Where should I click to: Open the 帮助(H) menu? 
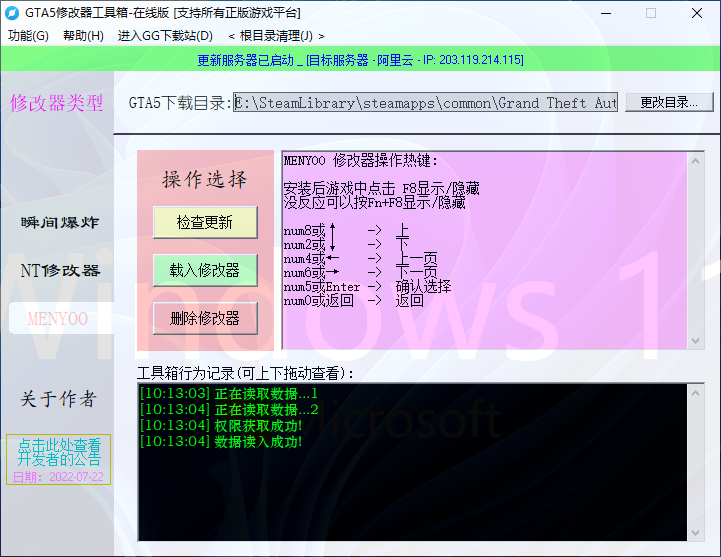coord(83,36)
